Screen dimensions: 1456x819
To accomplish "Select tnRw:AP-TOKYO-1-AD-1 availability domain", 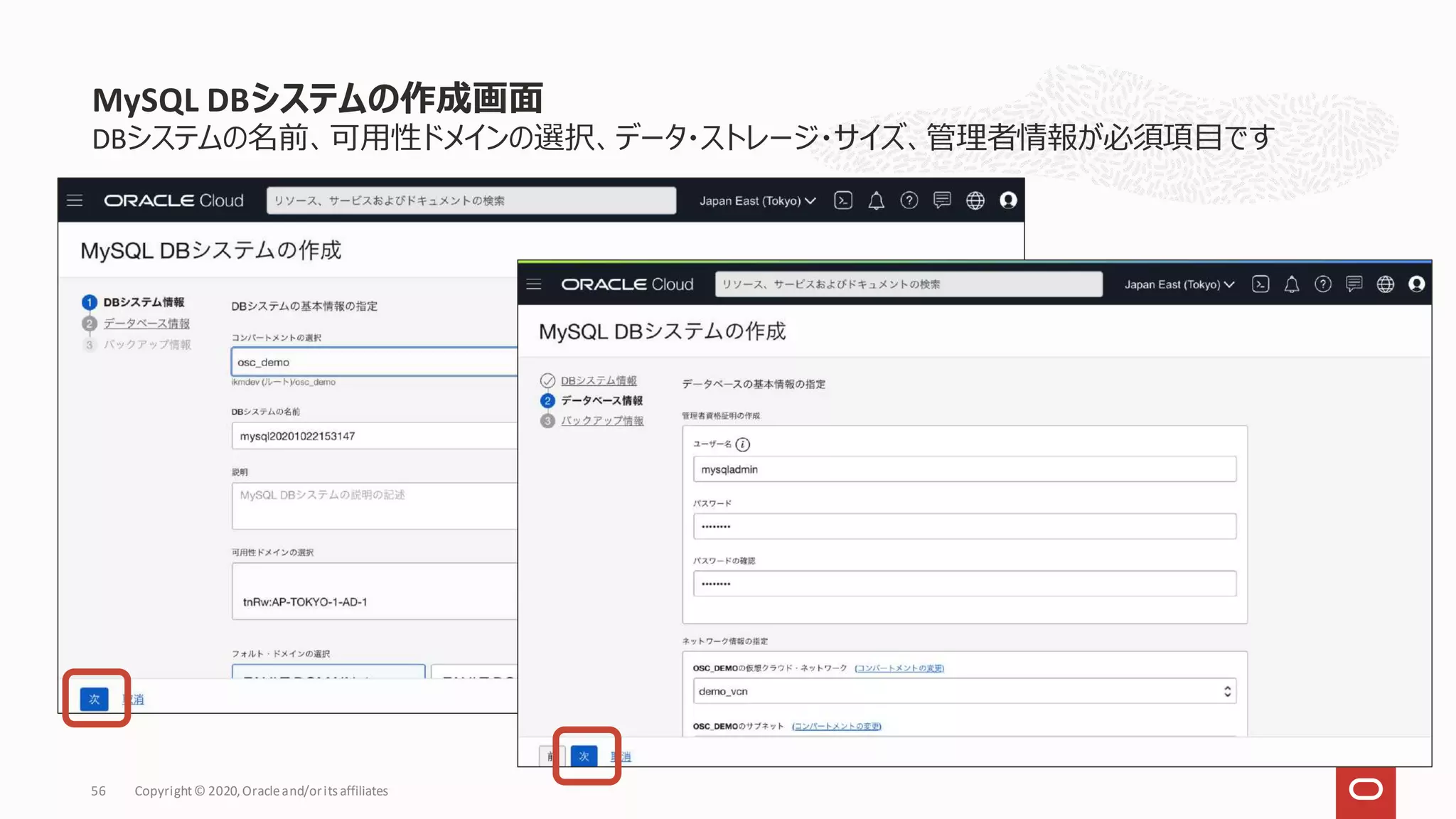I will (x=375, y=592).
